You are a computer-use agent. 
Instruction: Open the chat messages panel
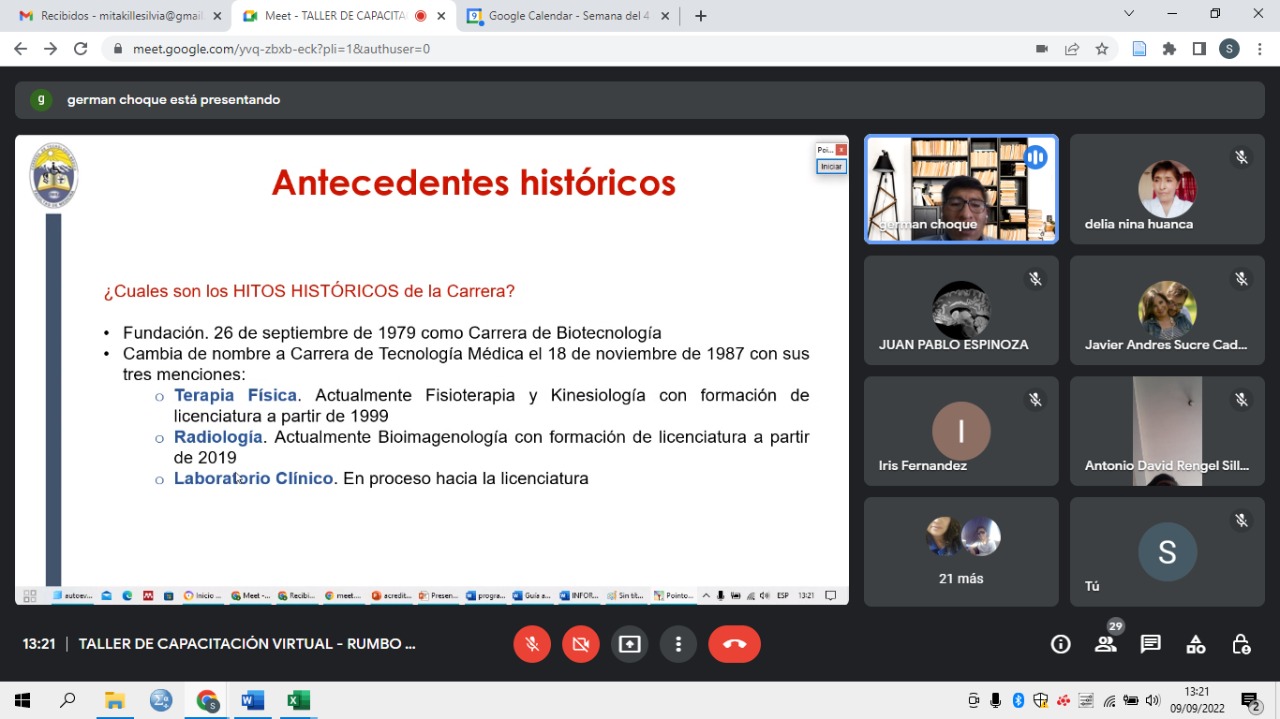[1150, 645]
